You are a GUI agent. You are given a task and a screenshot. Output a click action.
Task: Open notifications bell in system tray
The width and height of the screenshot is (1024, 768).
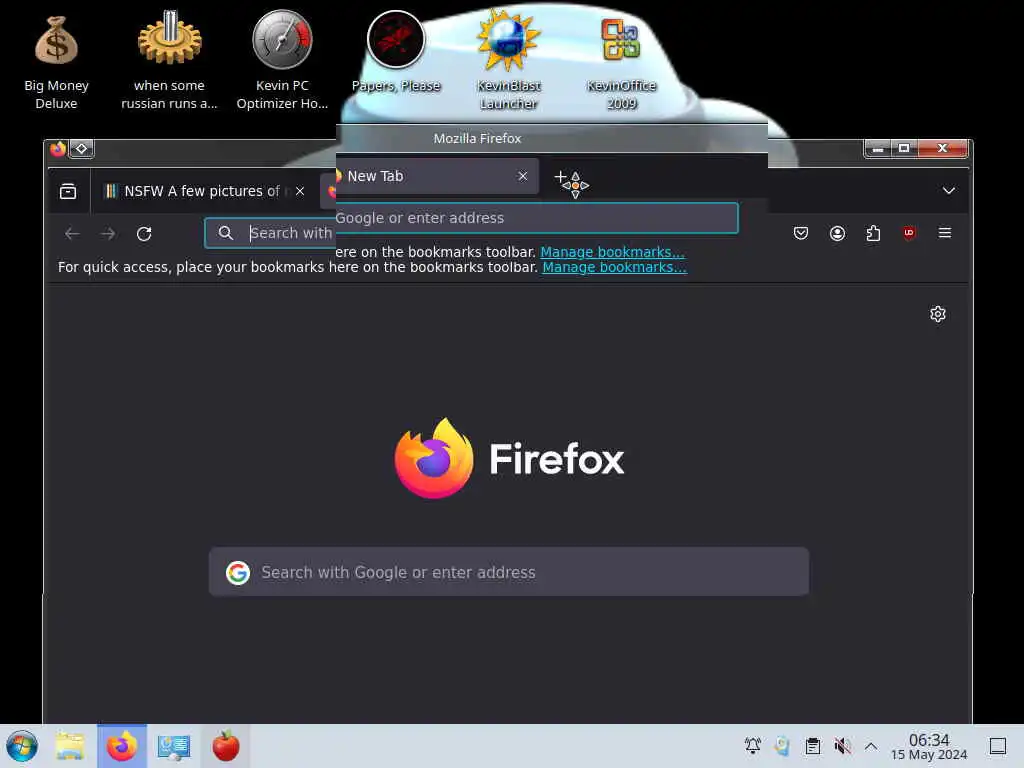(752, 746)
